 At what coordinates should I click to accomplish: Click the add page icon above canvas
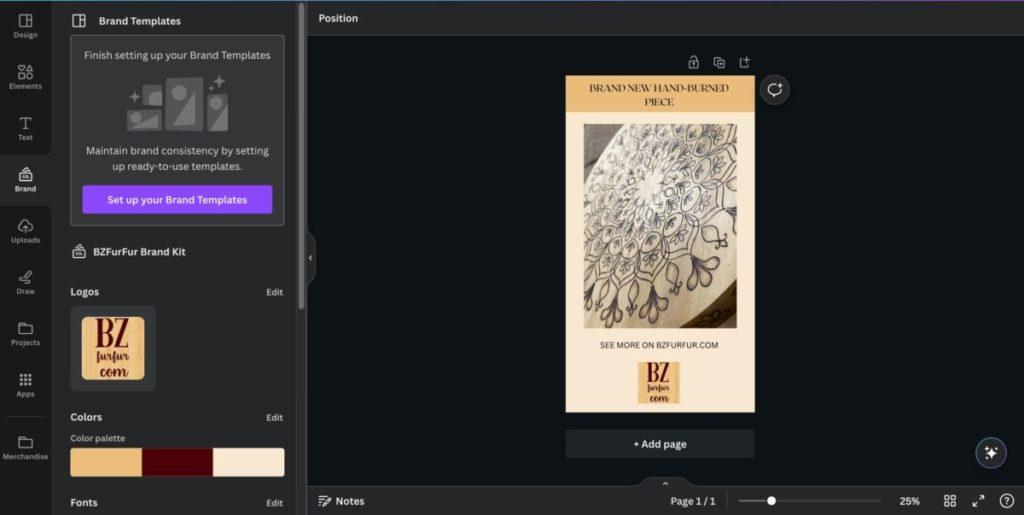745,62
